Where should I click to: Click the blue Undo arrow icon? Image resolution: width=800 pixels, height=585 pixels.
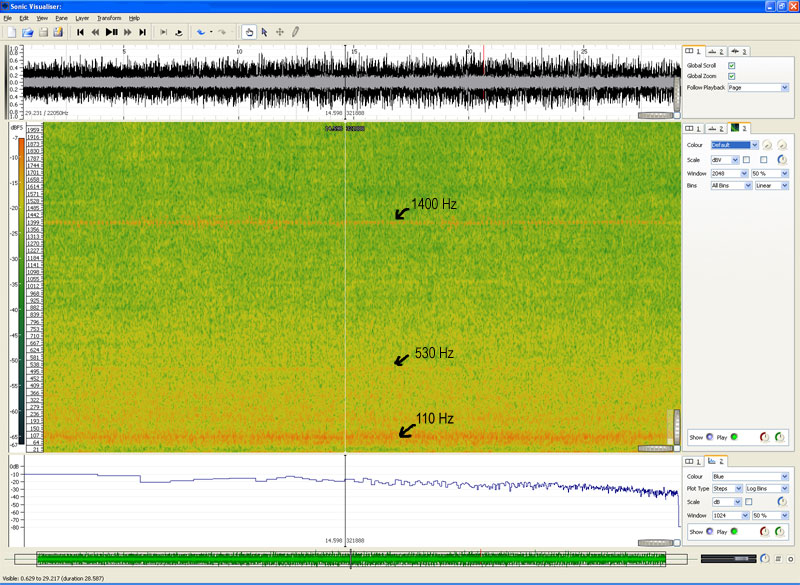tap(201, 32)
